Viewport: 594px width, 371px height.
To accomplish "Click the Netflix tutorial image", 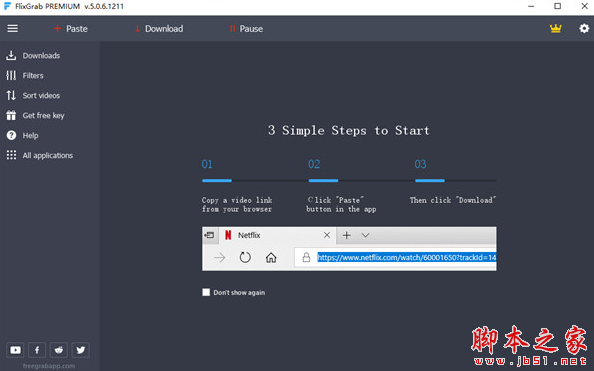I will (x=349, y=249).
